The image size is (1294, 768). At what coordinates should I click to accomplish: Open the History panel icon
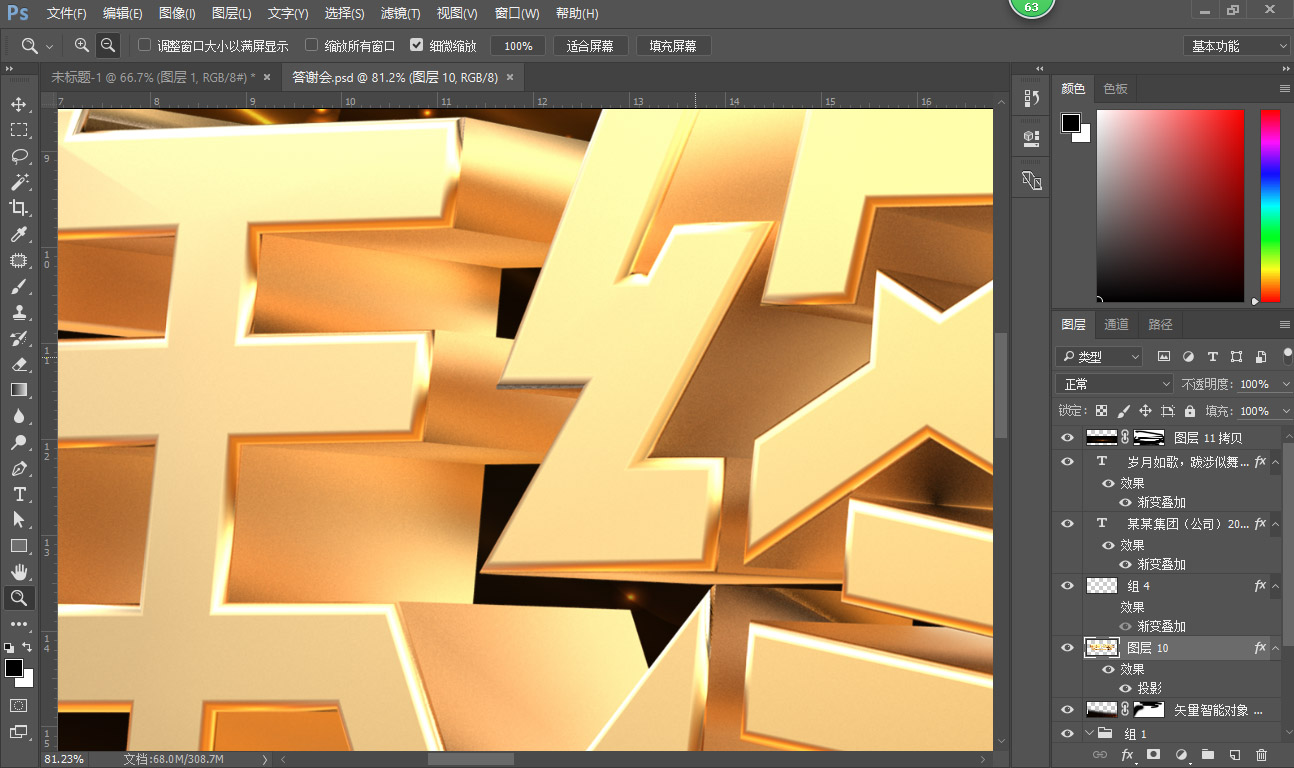[1032, 98]
